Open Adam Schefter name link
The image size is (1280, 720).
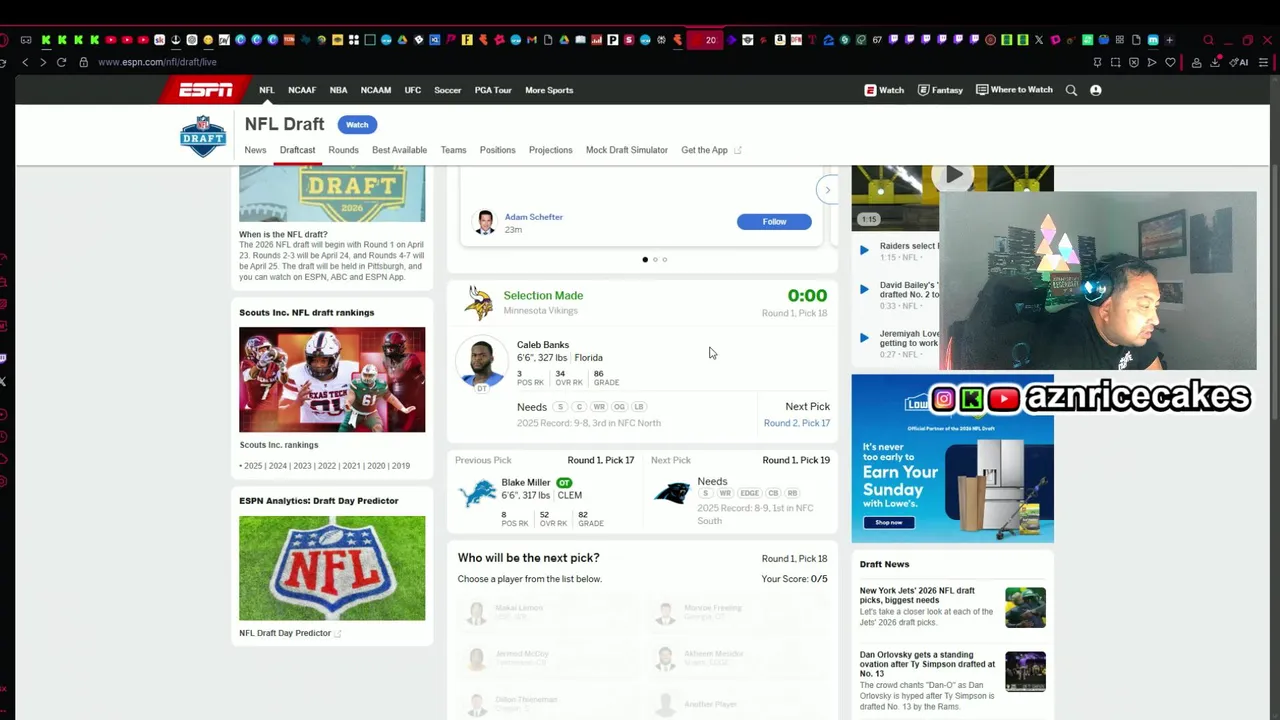[533, 217]
